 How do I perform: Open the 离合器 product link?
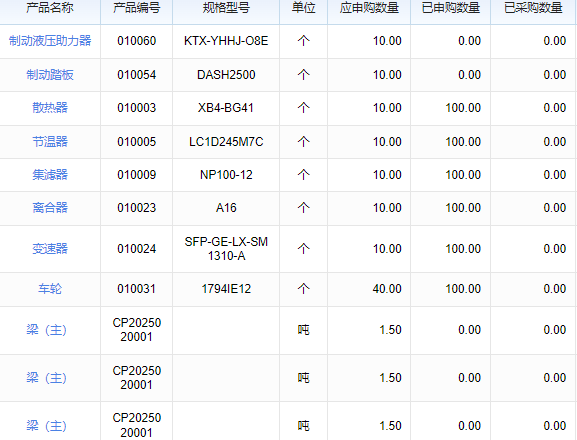coord(50,208)
